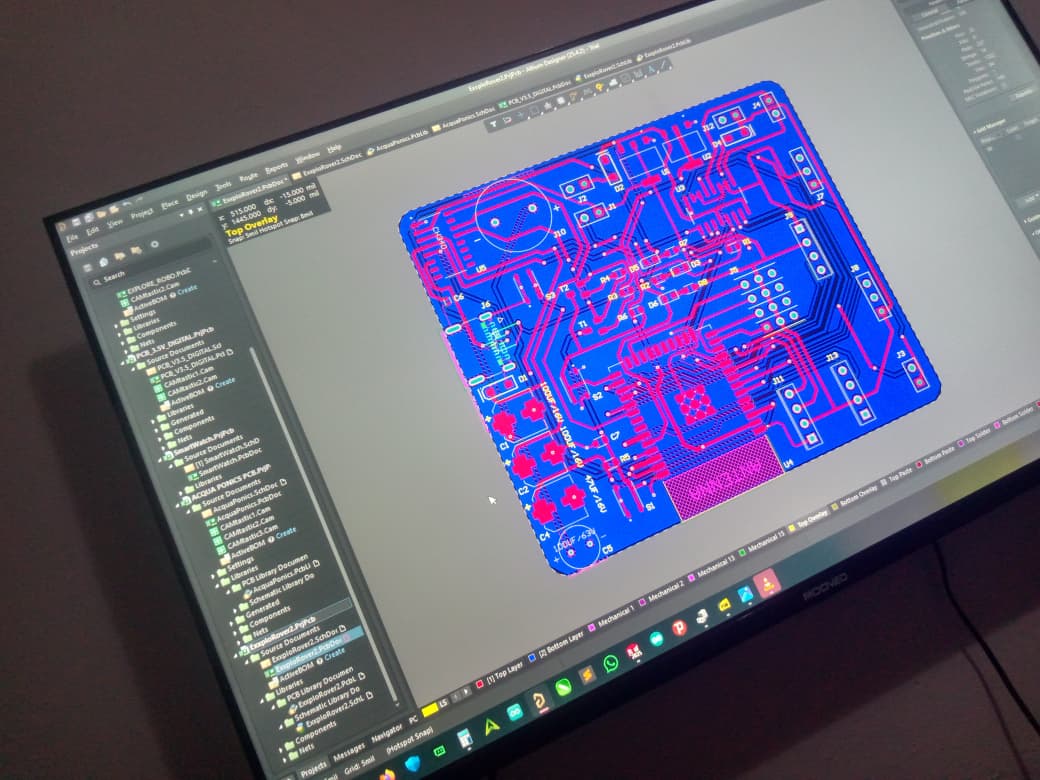This screenshot has width=1040, height=780.
Task: Open the Project menu
Action: [141, 214]
